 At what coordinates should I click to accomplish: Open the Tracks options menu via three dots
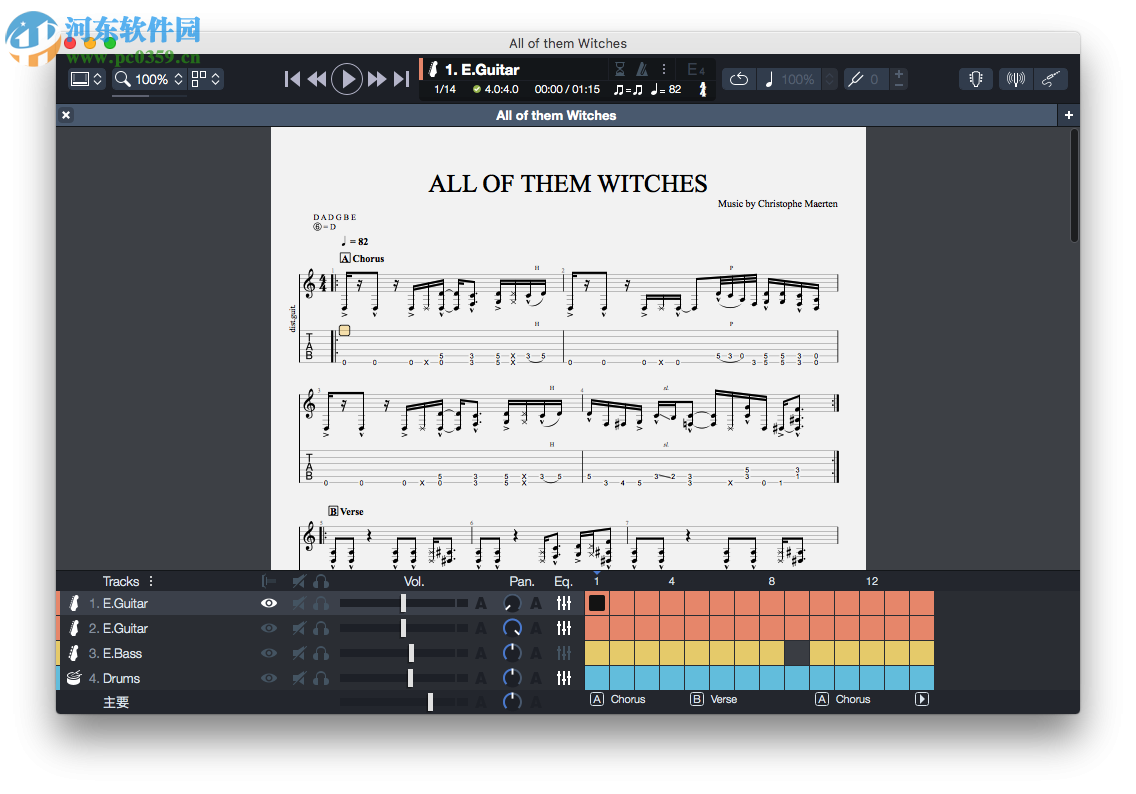pos(149,581)
